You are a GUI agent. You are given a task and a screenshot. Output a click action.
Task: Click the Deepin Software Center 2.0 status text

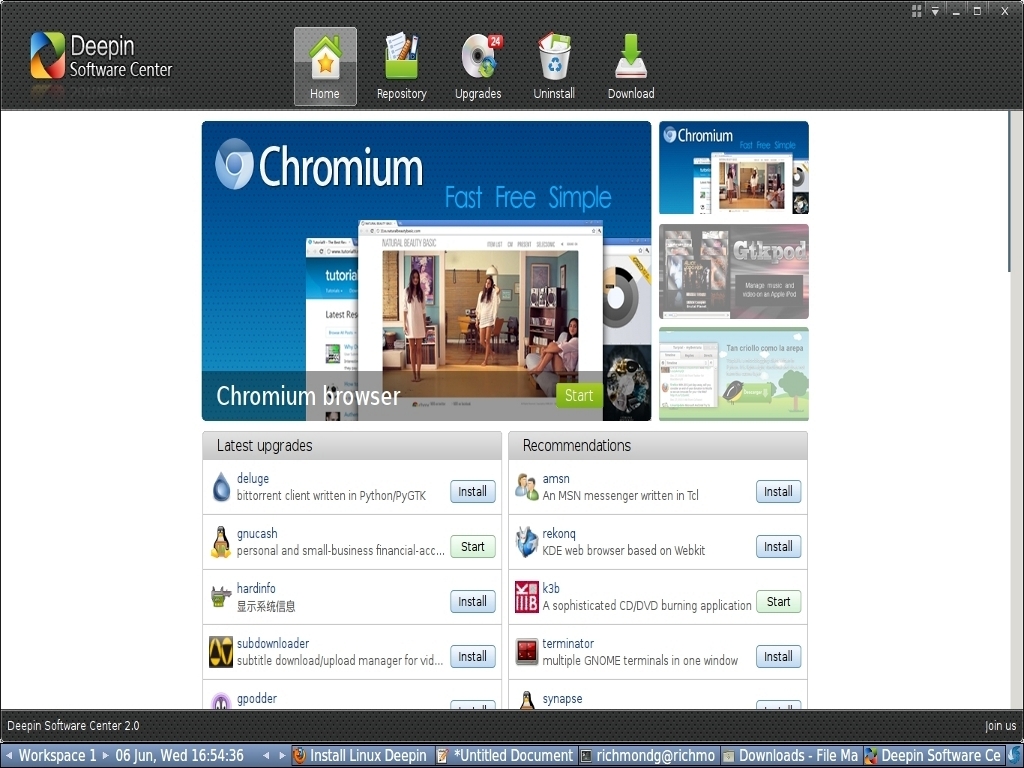tap(73, 726)
